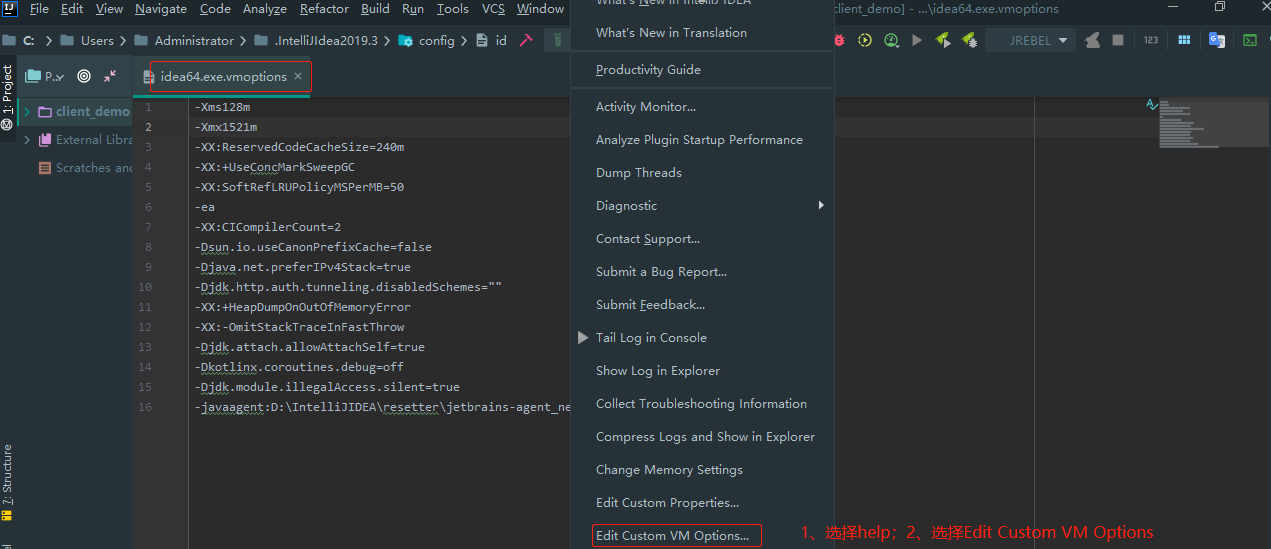
Task: Expand the External Libraries node
Action: 27,140
